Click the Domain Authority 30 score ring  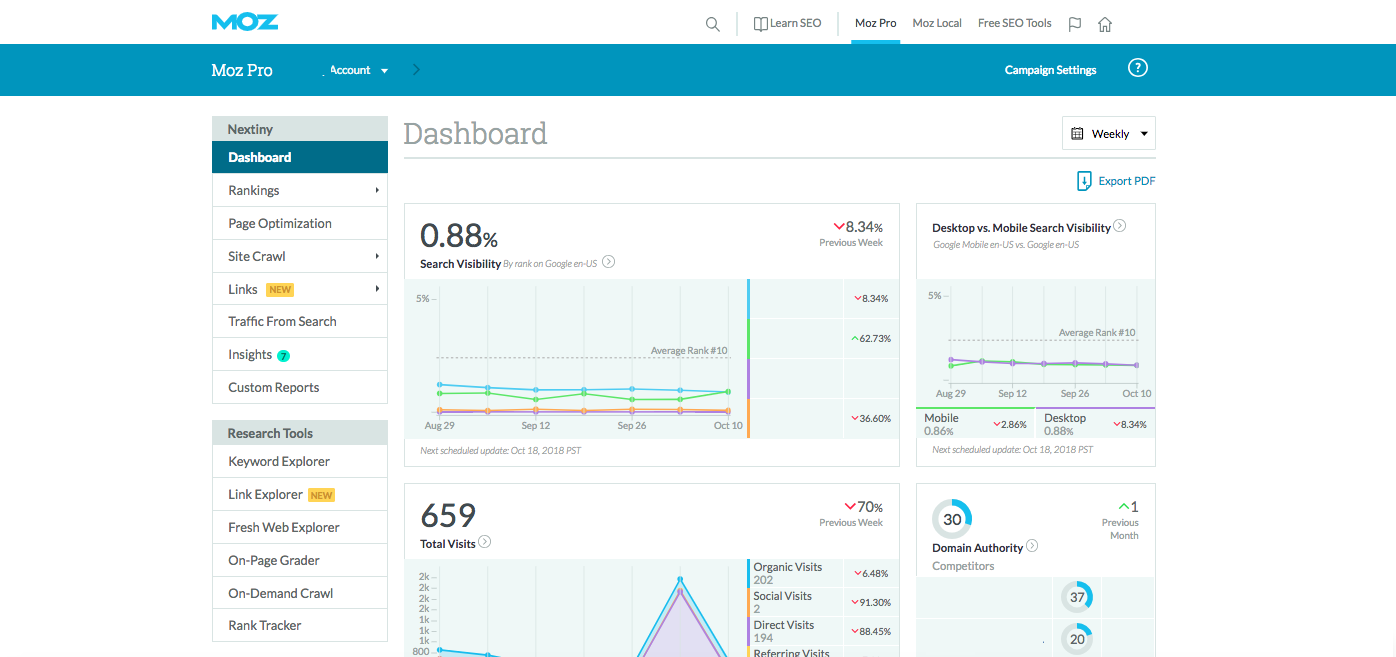[x=952, y=519]
